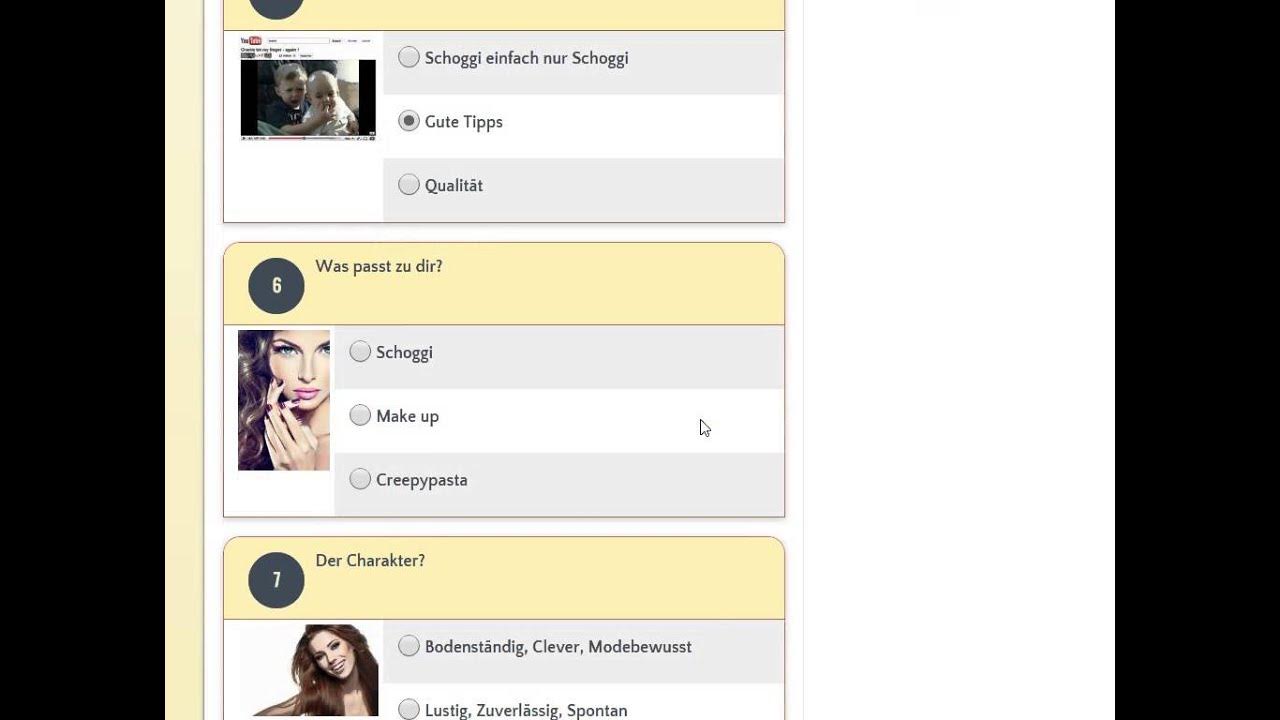
Task: Pick 'Bodenständig, Clever, Modebewusst' radio option
Action: (x=409, y=646)
